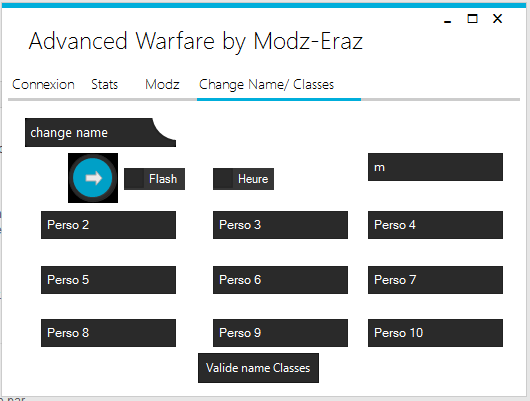Click the change name text field
This screenshot has height=401, width=530.
coord(100,133)
